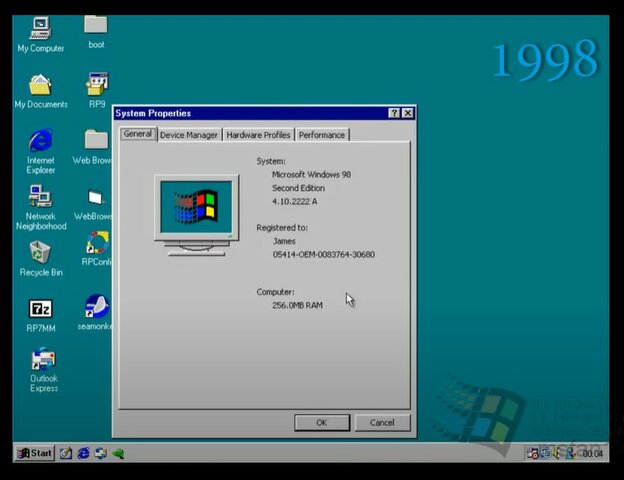The height and width of the screenshot is (480, 624).
Task: Open the Hardware Profiles tab
Action: point(258,135)
